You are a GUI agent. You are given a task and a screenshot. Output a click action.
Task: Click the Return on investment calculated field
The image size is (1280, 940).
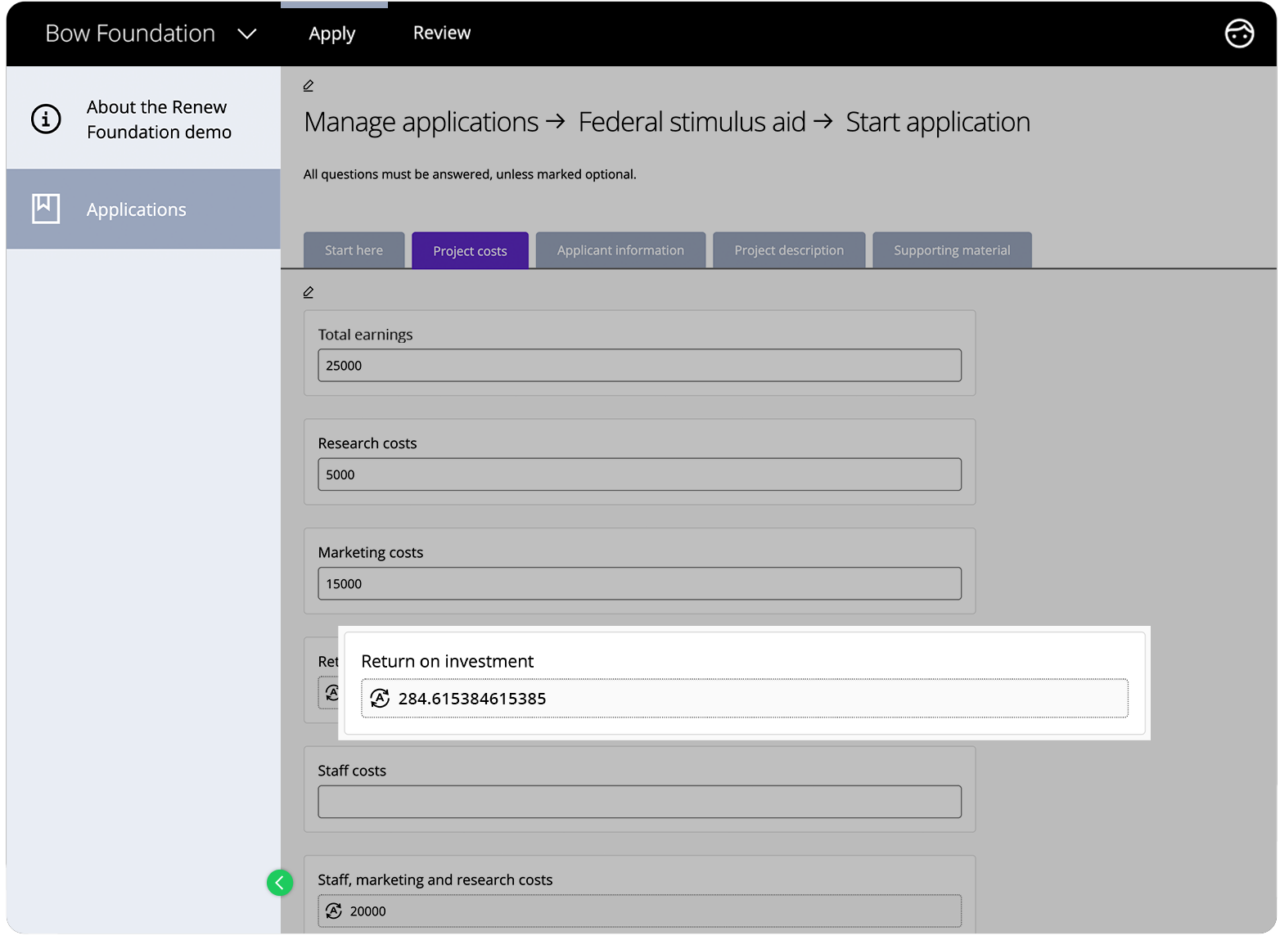(x=745, y=698)
